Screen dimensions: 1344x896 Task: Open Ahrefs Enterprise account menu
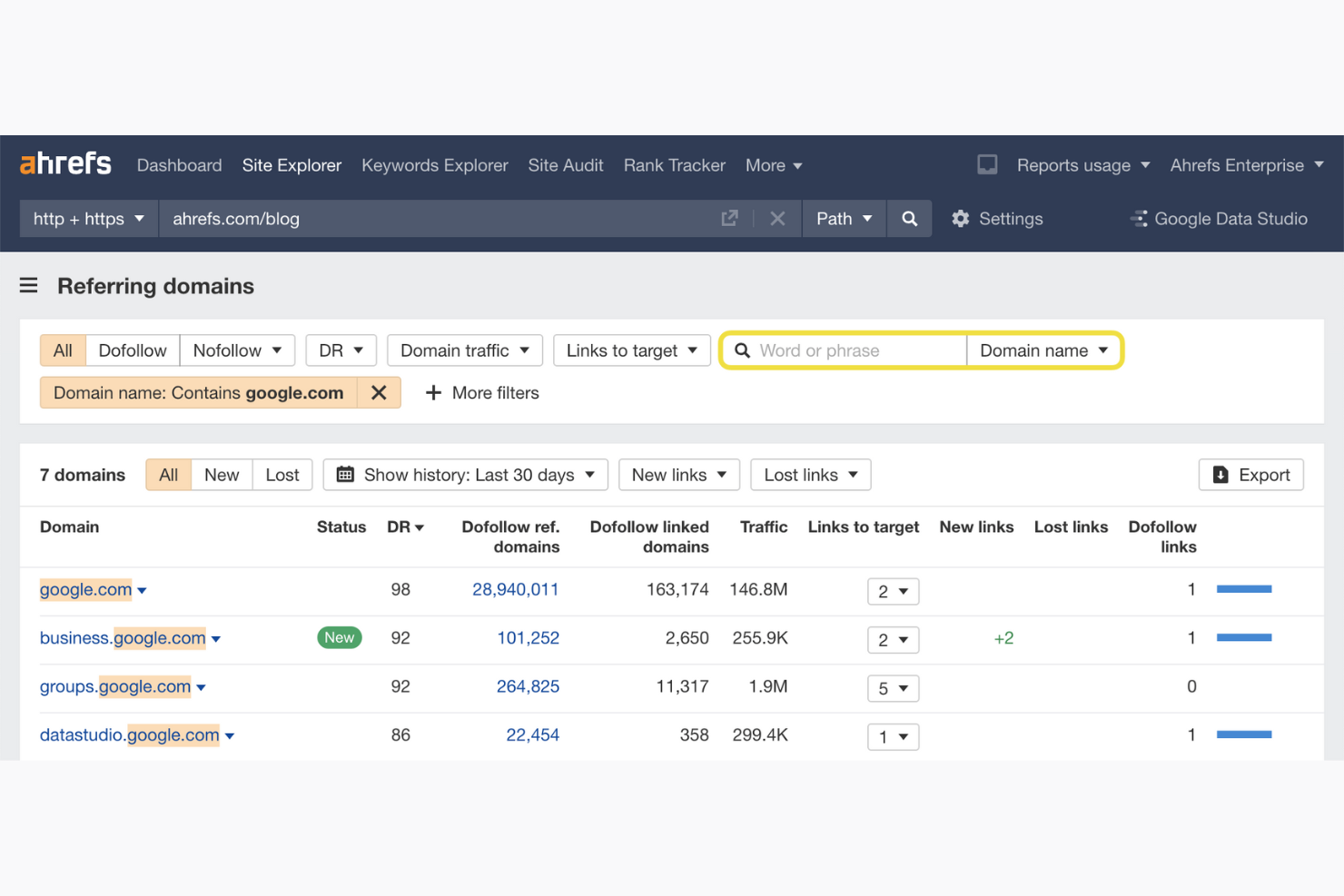(1247, 165)
